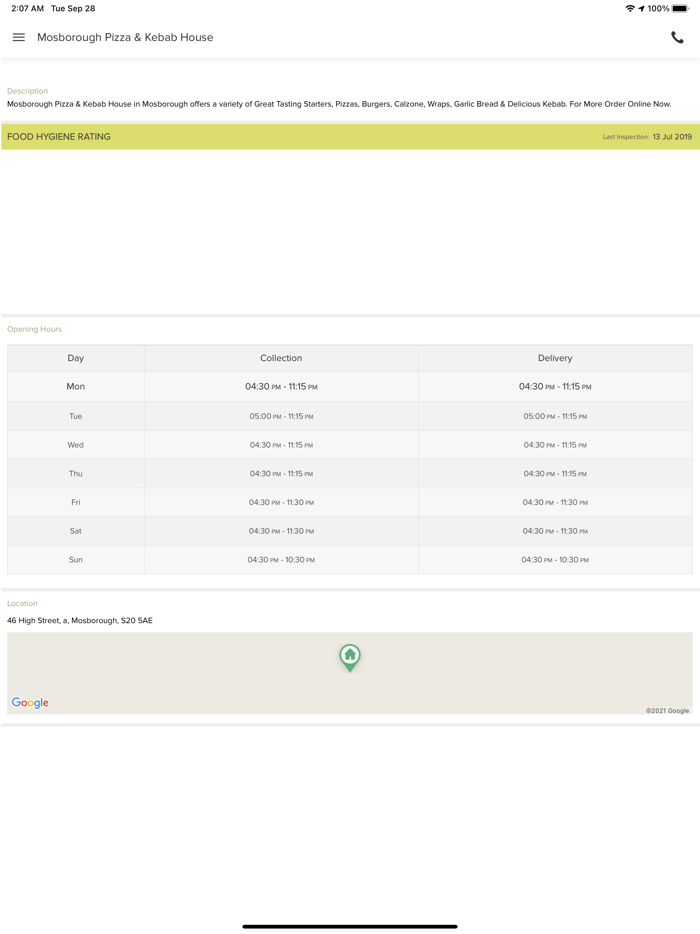Tap the Wi-Fi status icon

[630, 8]
